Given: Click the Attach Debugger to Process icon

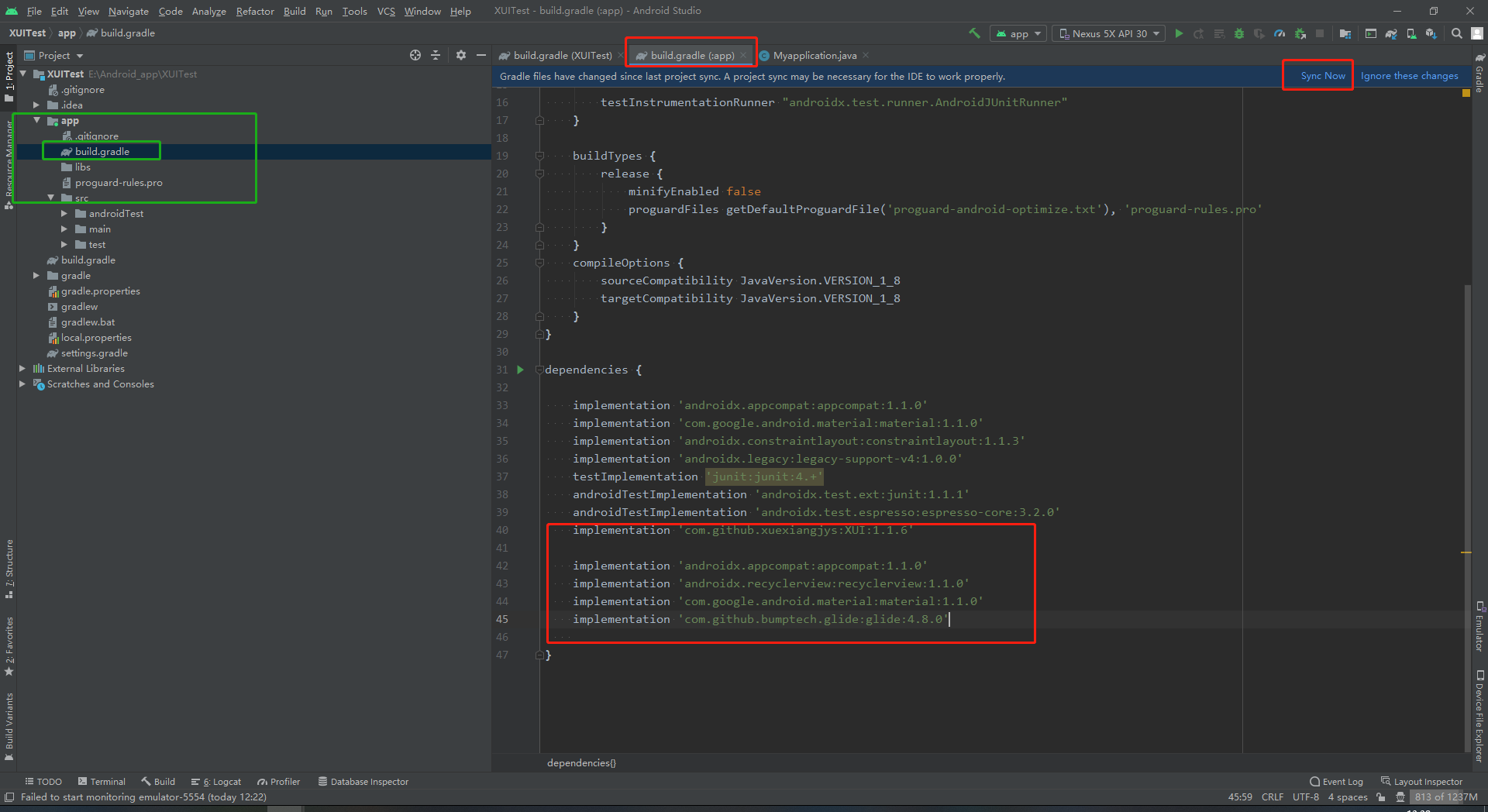Looking at the screenshot, I should tap(1300, 33).
